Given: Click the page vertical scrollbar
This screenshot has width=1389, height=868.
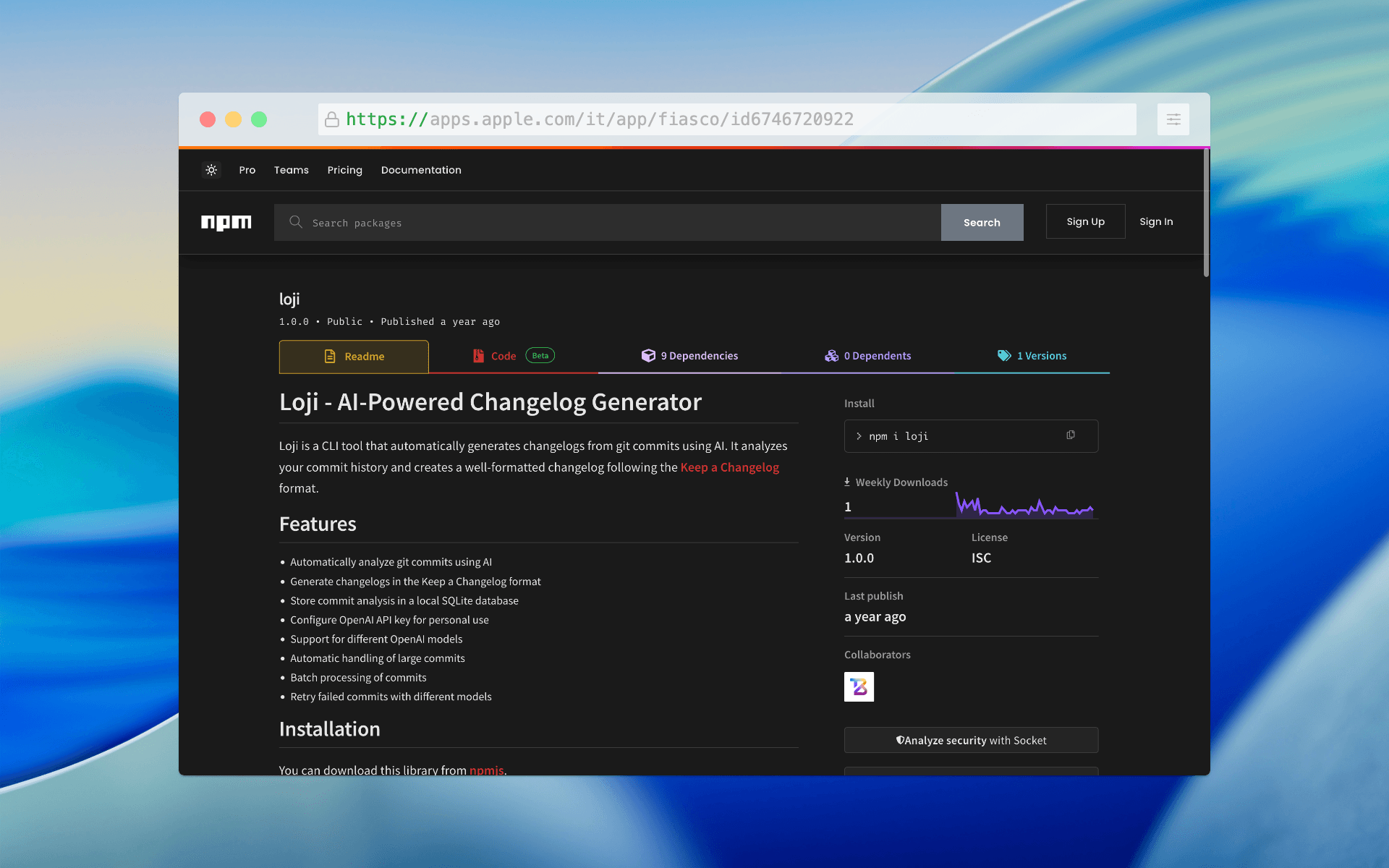Looking at the screenshot, I should point(1206,213).
